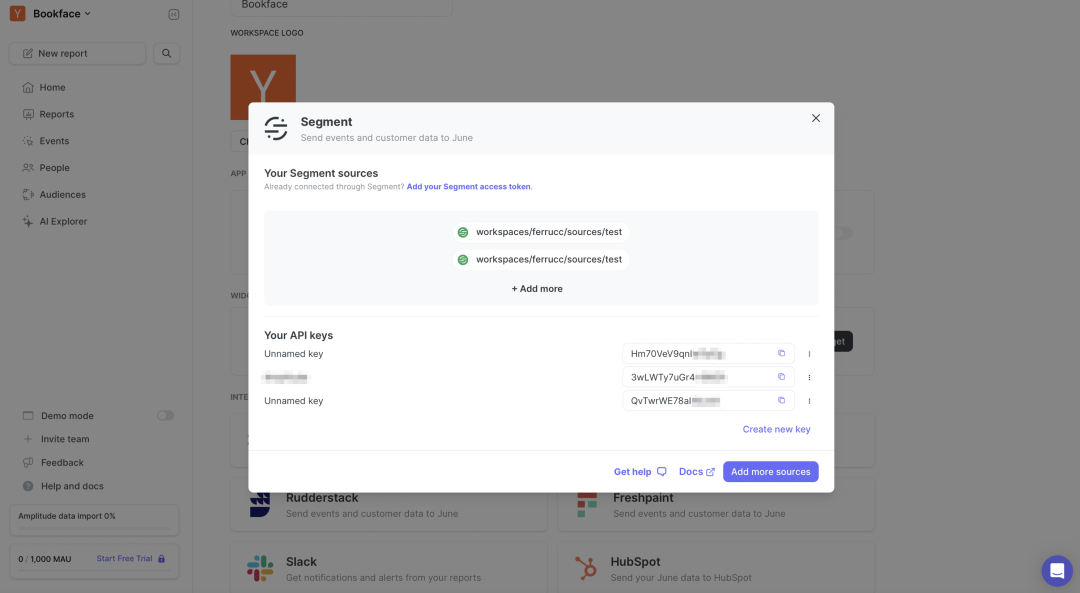Open the Rudderstack integration card

388,505
